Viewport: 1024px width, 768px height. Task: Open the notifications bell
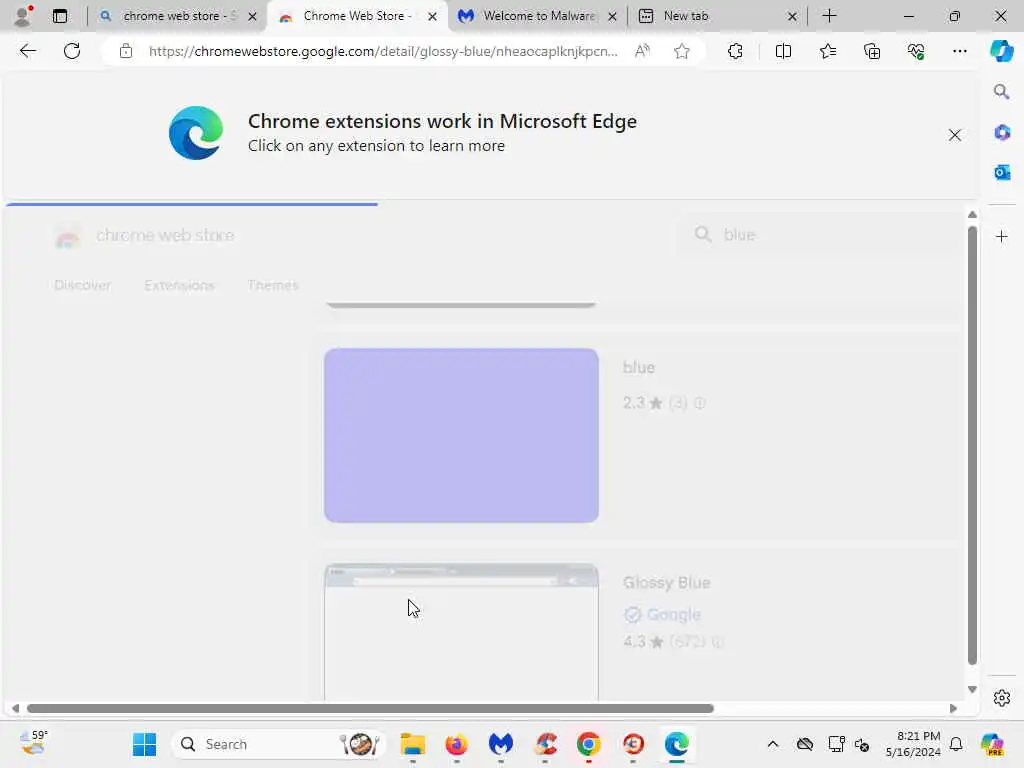pyautogui.click(x=956, y=744)
